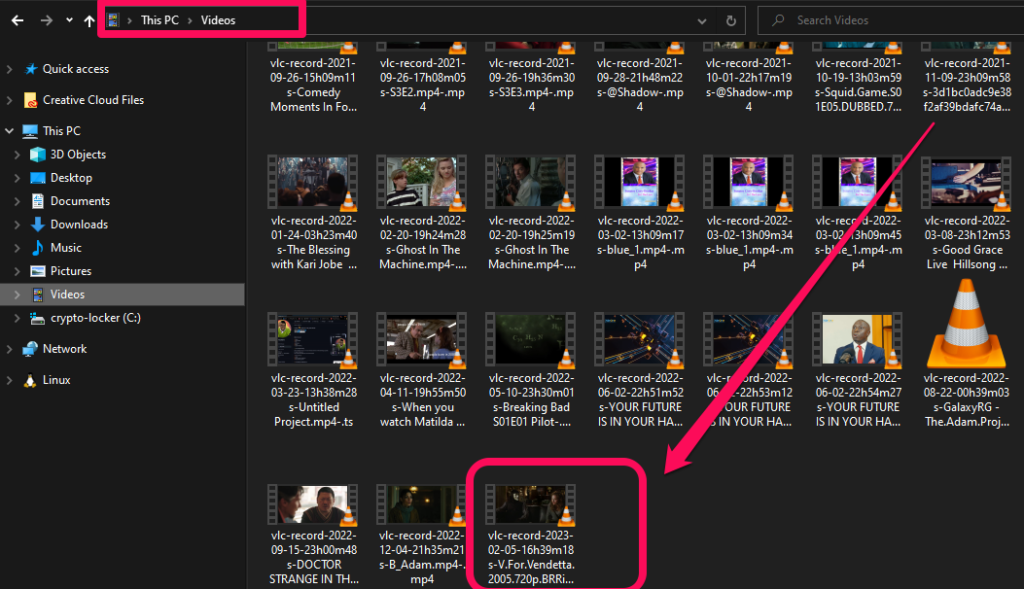Screen dimensions: 1024x589
Task: Expand the Downloads tree node
Action: click(x=17, y=224)
